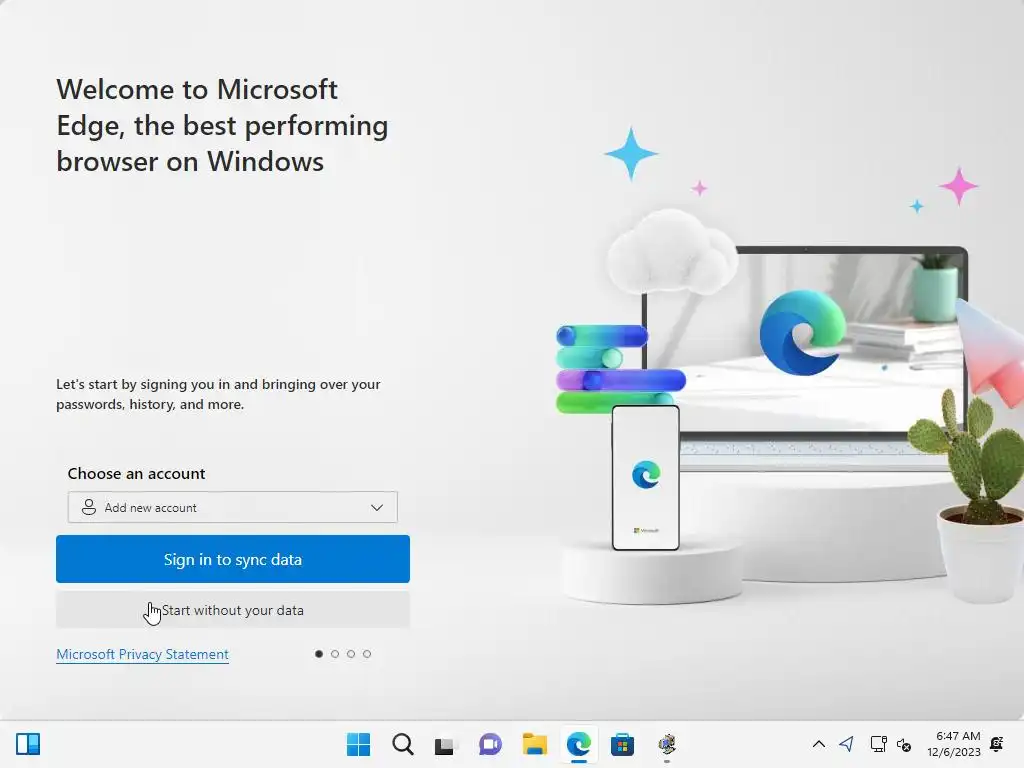This screenshot has height=768, width=1024.
Task: Open the Microsoft Privacy Statement link
Action: click(142, 654)
